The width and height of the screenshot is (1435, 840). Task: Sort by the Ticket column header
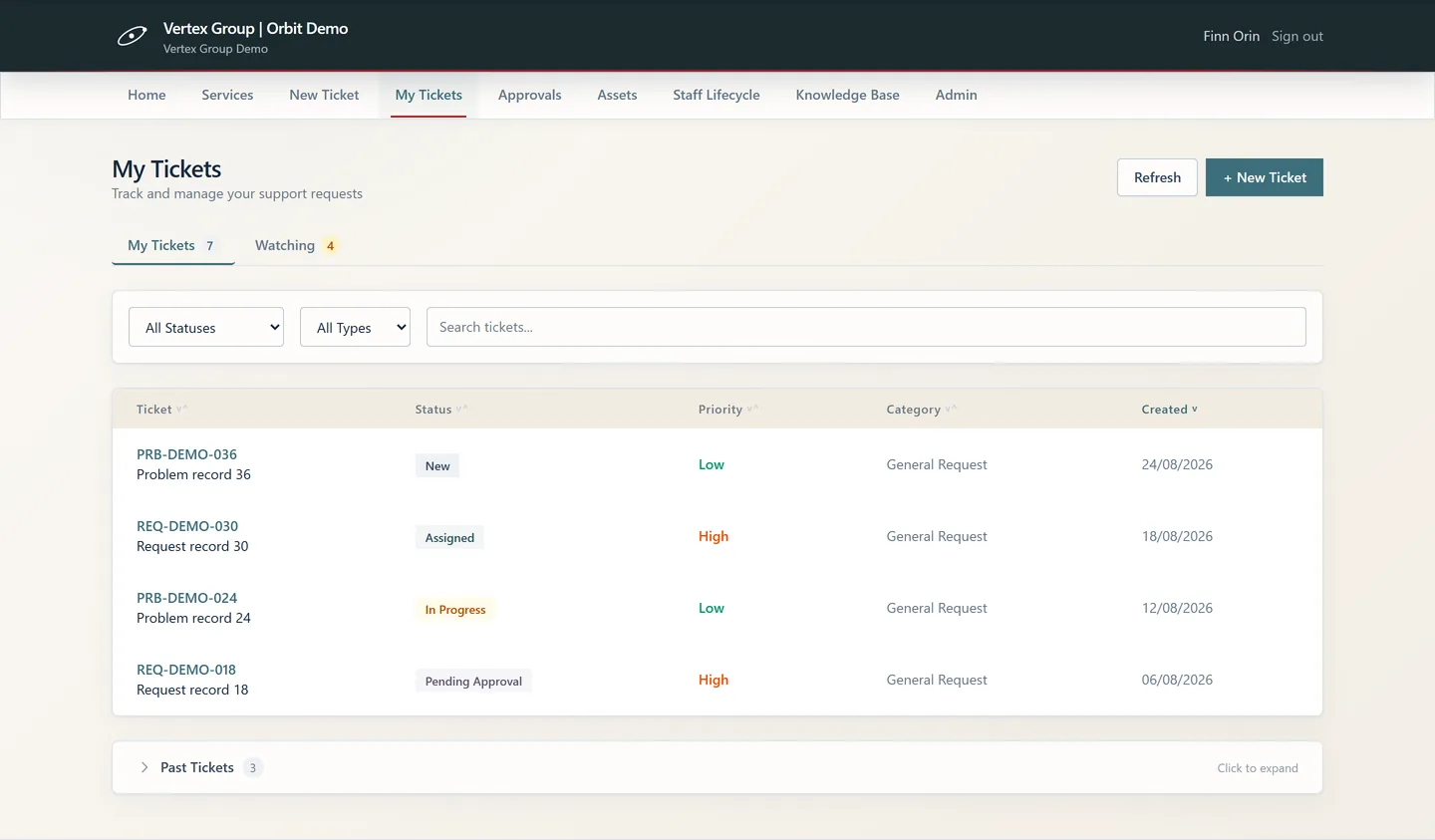tap(161, 410)
